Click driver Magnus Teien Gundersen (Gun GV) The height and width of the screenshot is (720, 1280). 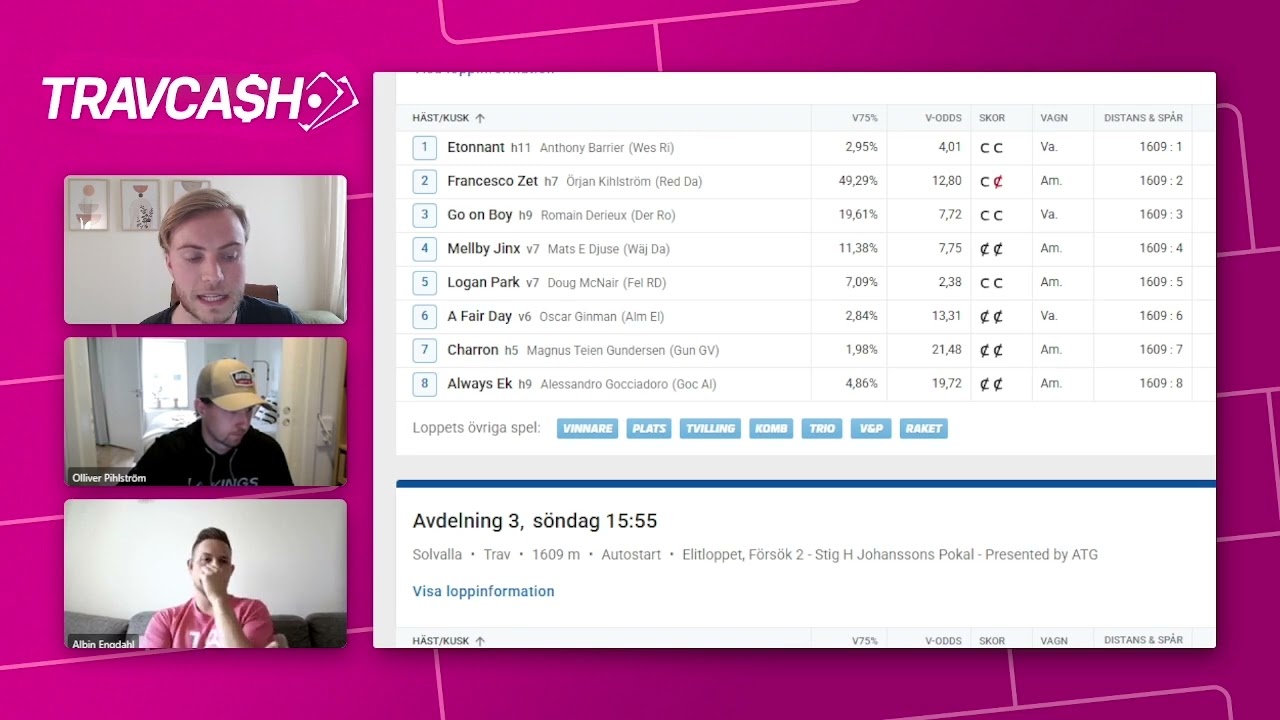pyautogui.click(x=623, y=351)
